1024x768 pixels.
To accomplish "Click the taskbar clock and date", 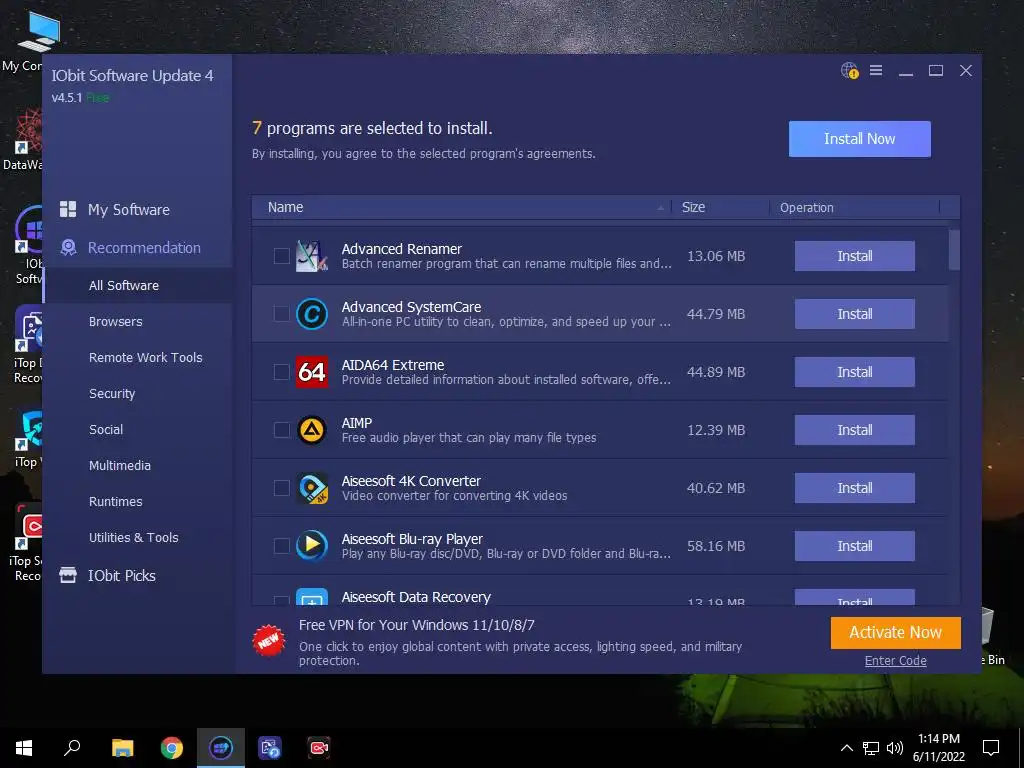I will (938, 748).
